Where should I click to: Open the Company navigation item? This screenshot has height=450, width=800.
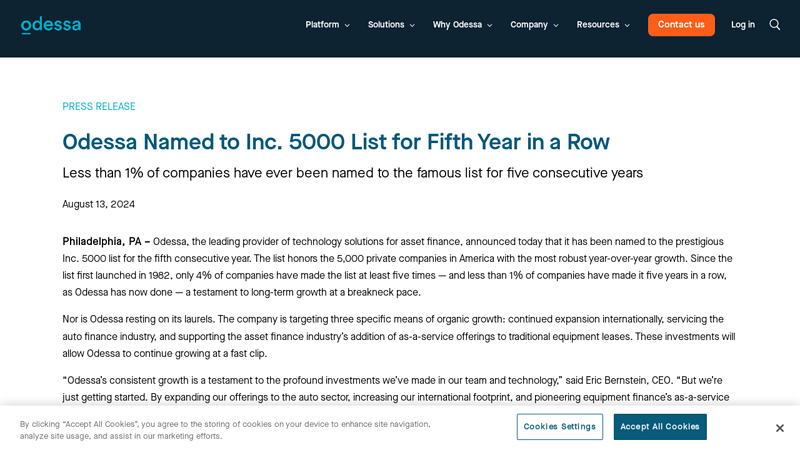(529, 25)
